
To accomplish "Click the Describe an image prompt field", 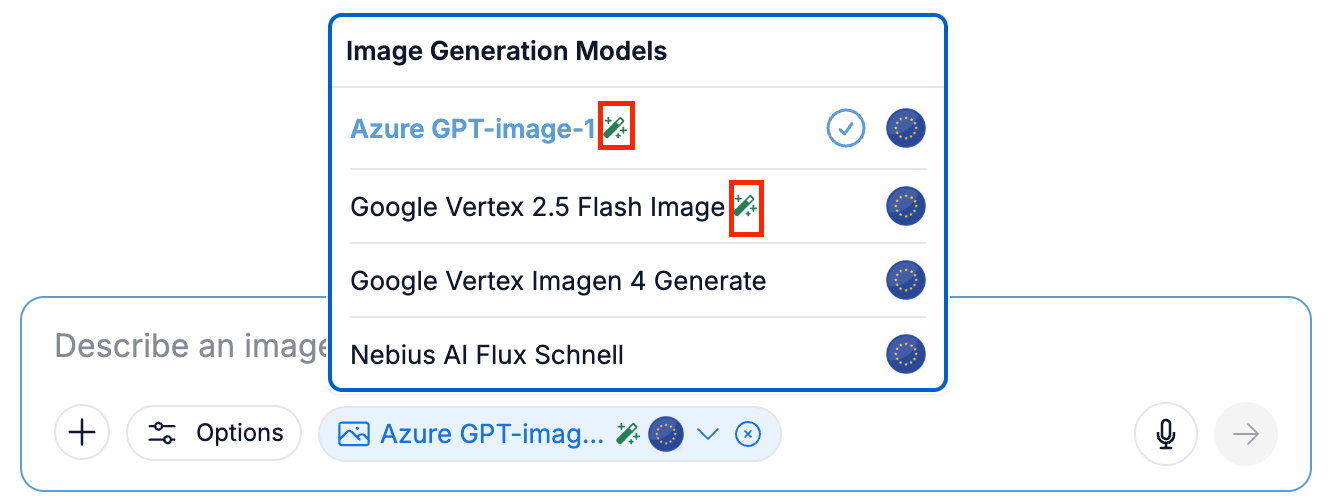I will [190, 346].
